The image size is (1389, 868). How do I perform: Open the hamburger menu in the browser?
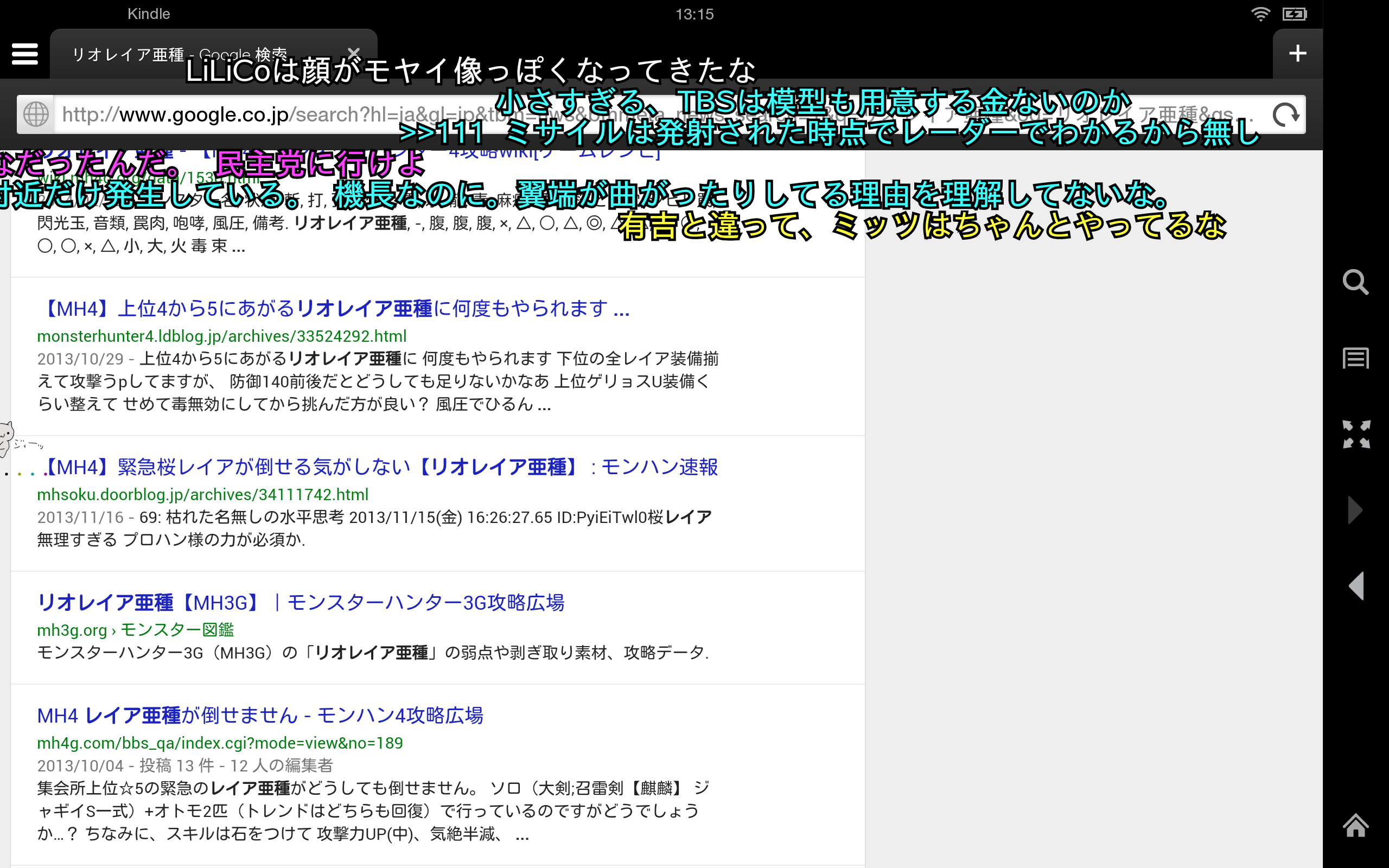[x=24, y=54]
